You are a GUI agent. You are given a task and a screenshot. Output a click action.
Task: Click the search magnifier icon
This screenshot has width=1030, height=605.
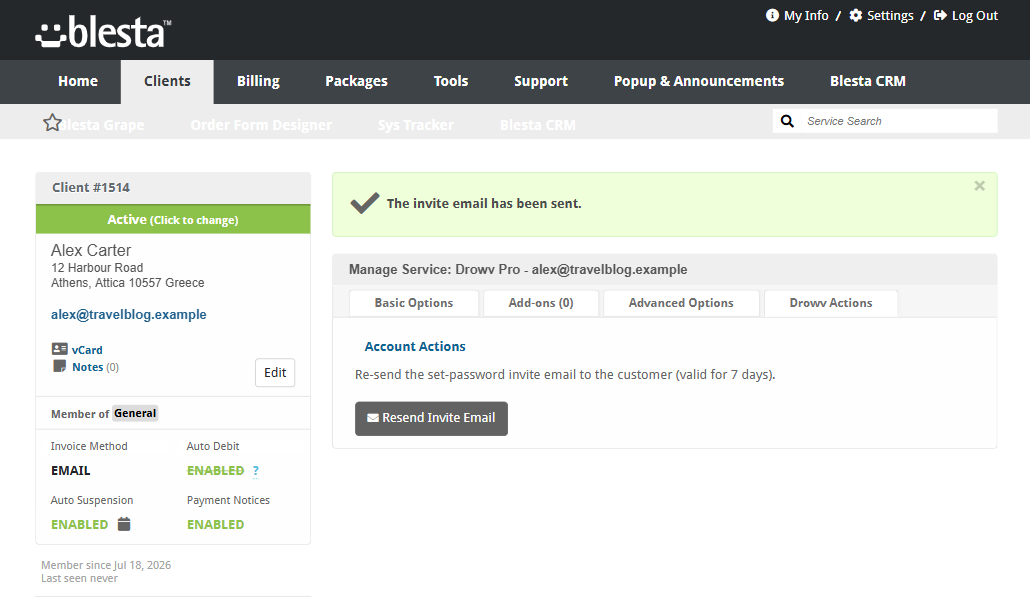click(787, 121)
